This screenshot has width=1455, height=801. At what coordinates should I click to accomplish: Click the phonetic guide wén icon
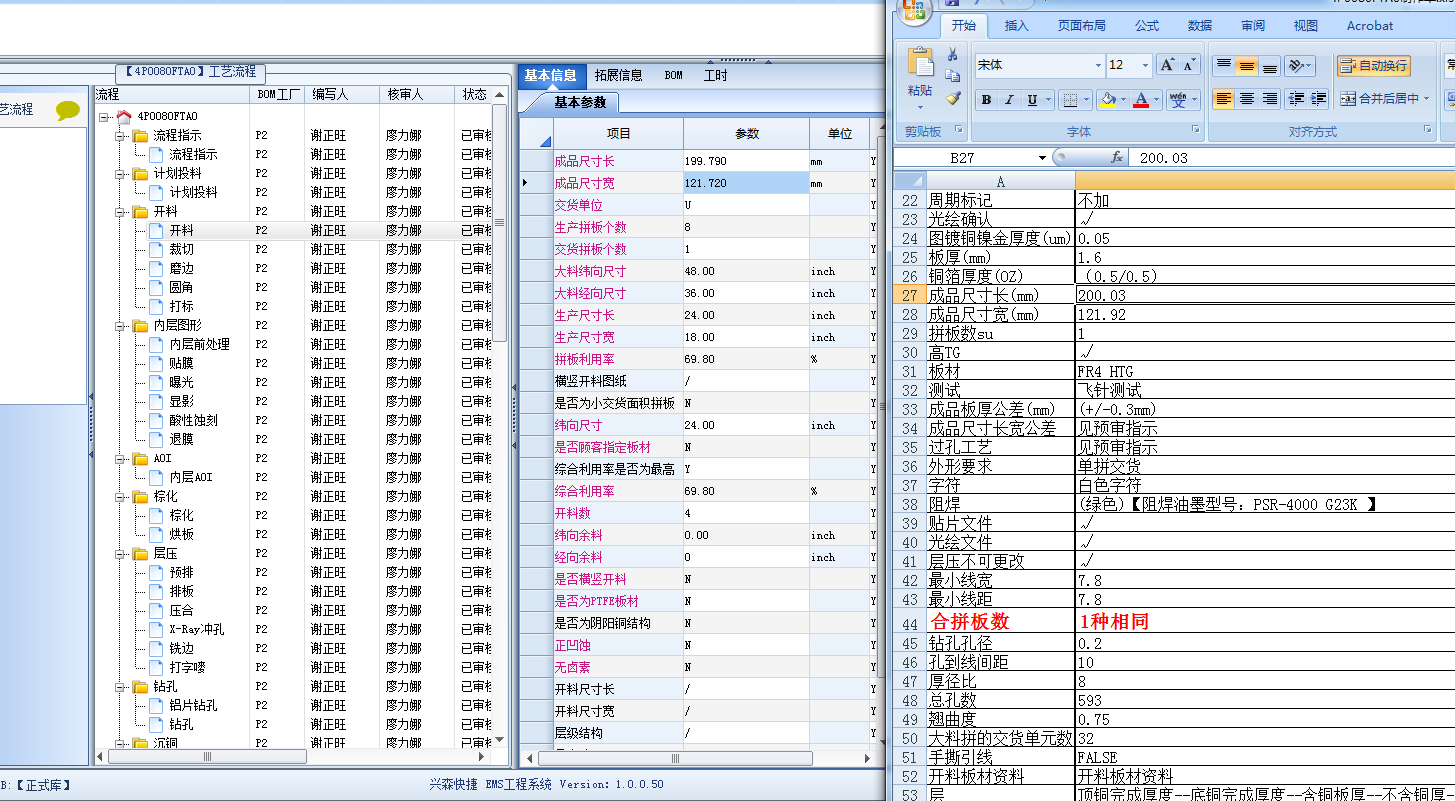(x=1178, y=99)
